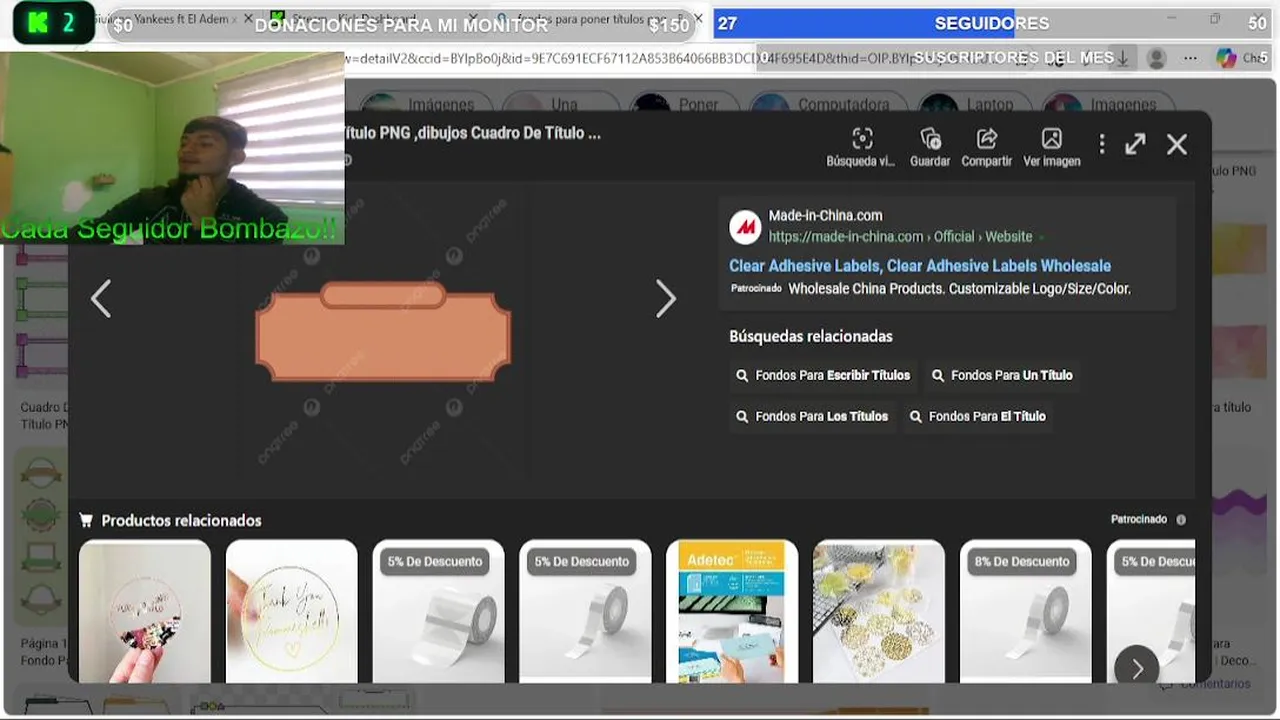Click the Compartir share icon
This screenshot has height=720, width=1280.
coord(987,139)
